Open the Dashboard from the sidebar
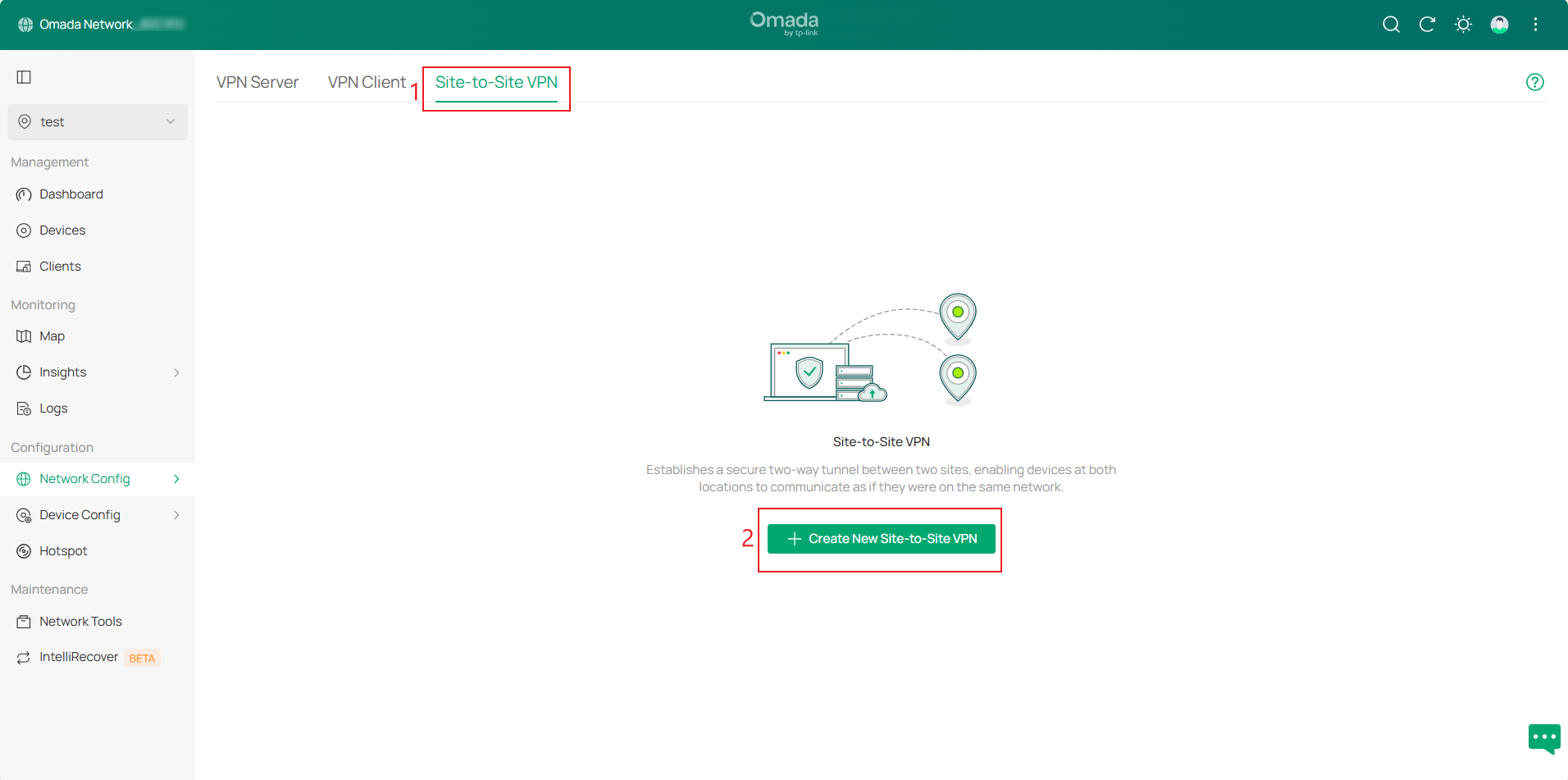1568x780 pixels. [x=71, y=194]
